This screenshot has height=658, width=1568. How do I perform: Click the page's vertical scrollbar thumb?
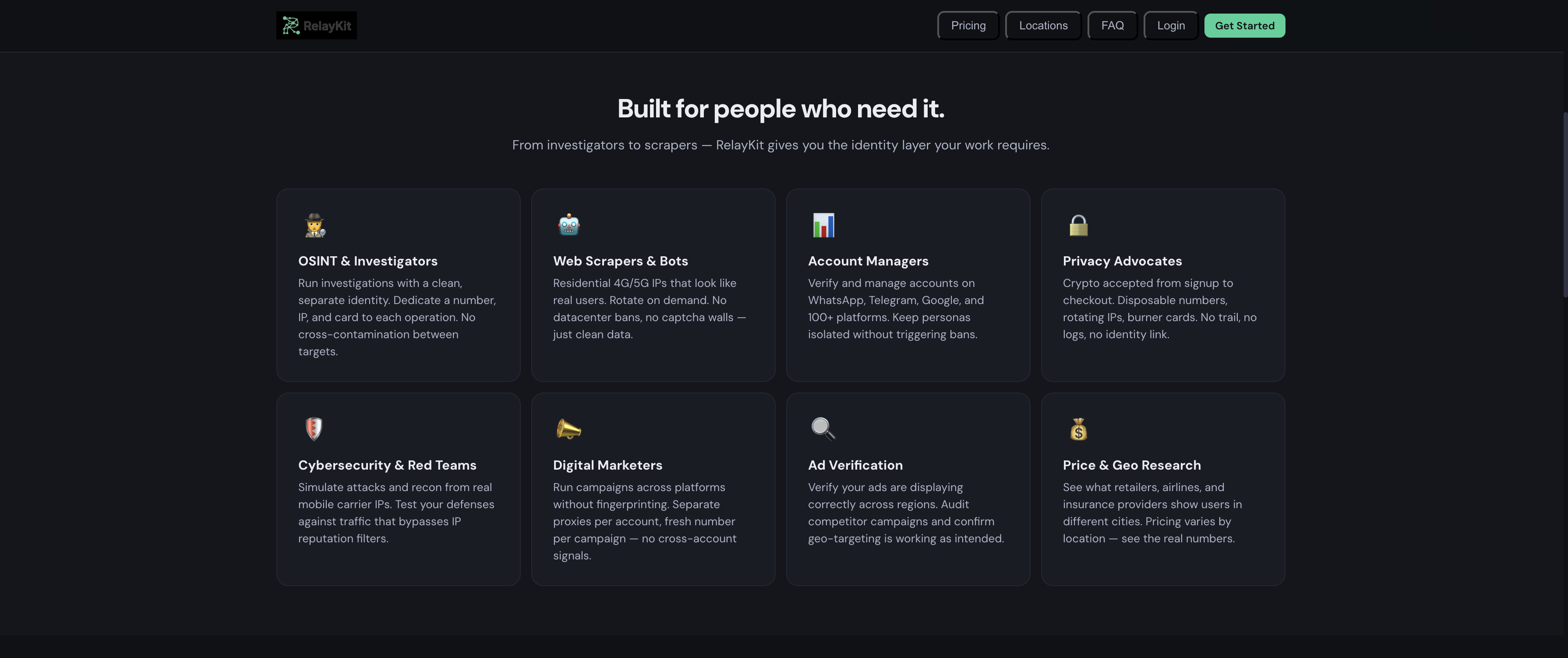(x=1564, y=204)
